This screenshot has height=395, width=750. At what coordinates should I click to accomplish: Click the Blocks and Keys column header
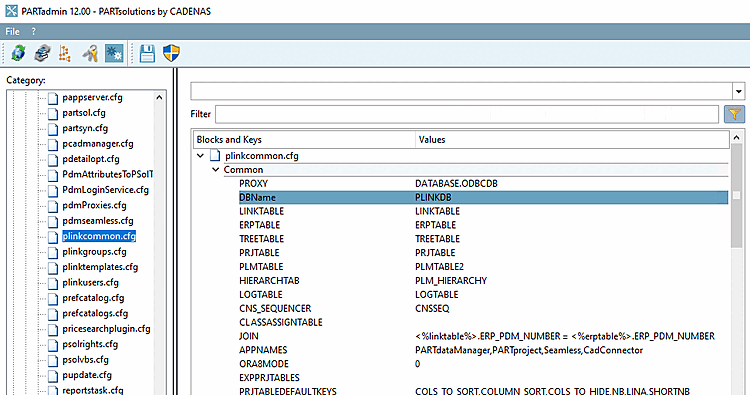tap(304, 140)
